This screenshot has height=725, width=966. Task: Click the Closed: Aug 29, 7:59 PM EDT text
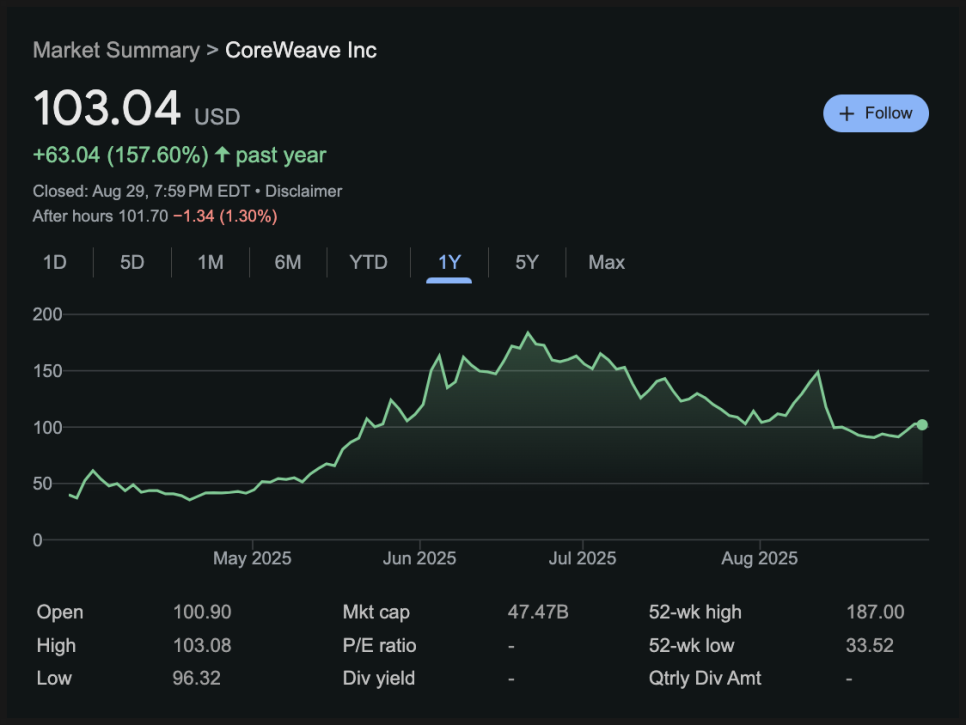pos(141,191)
